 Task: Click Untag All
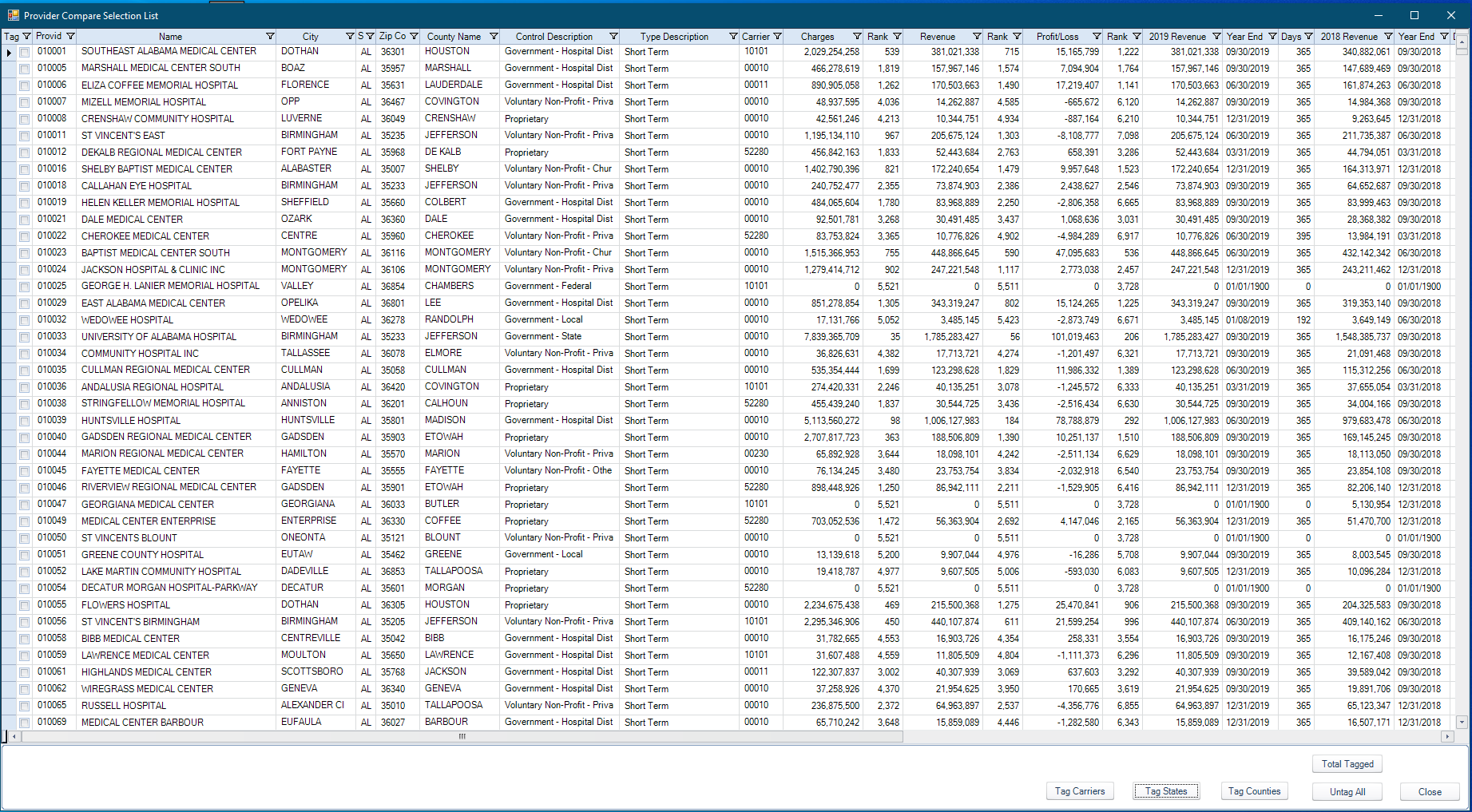1347,791
